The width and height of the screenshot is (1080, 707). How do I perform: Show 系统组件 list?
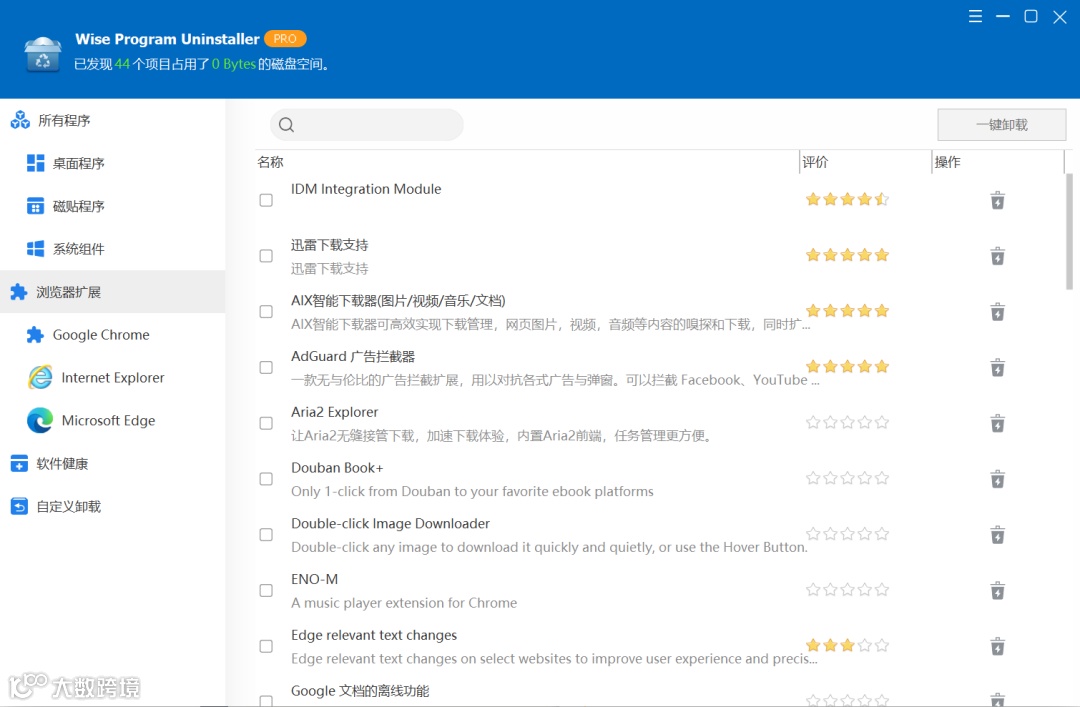click(x=112, y=249)
